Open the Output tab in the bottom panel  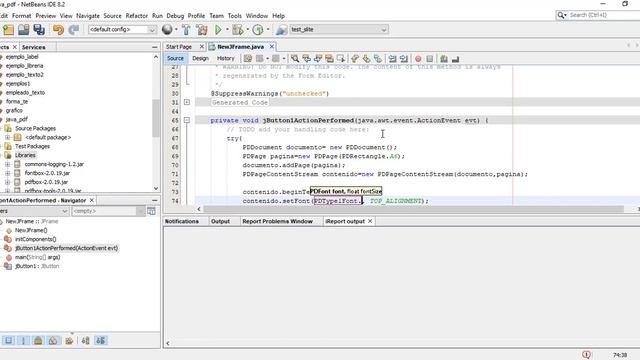[220, 221]
